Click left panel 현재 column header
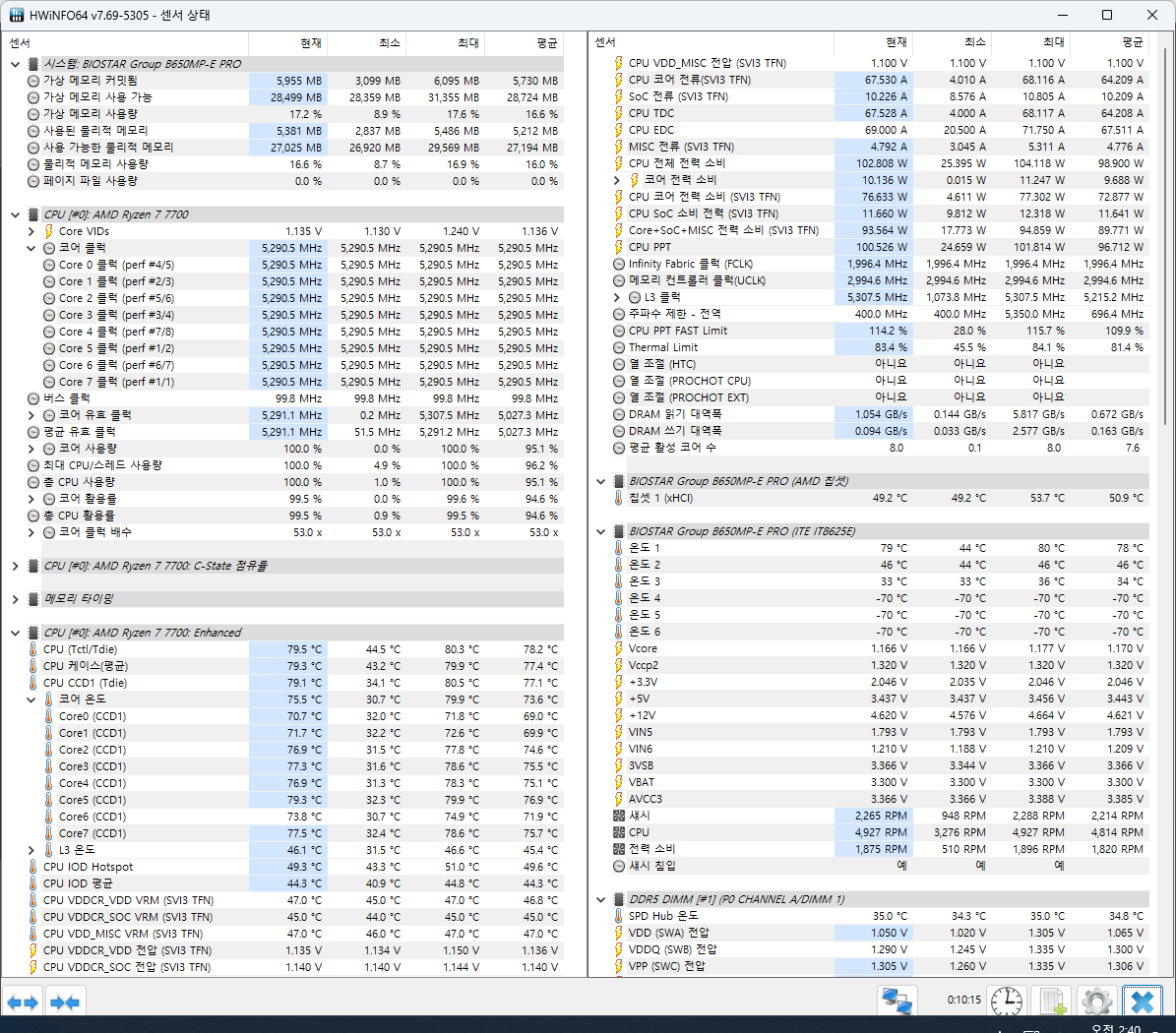 tap(288, 43)
